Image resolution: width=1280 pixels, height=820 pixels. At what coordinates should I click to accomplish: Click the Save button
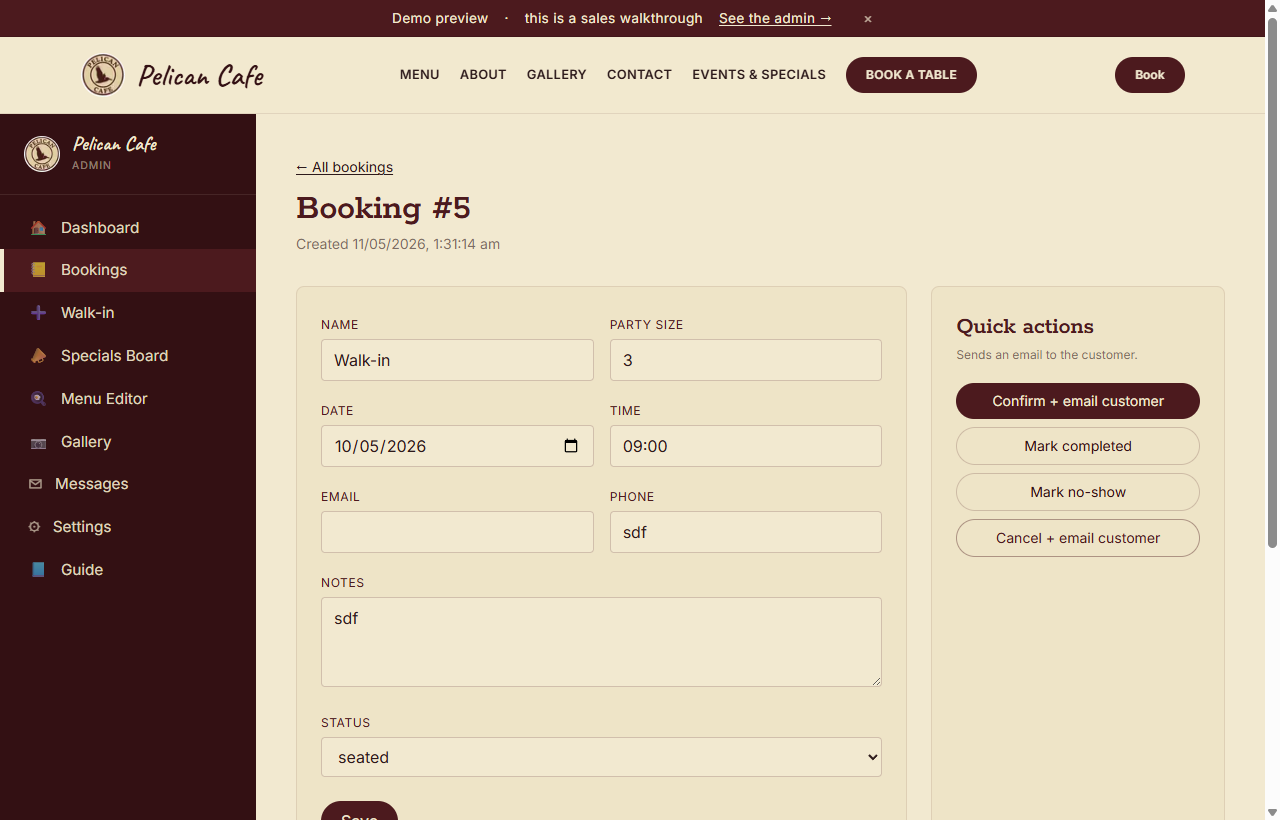359,811
